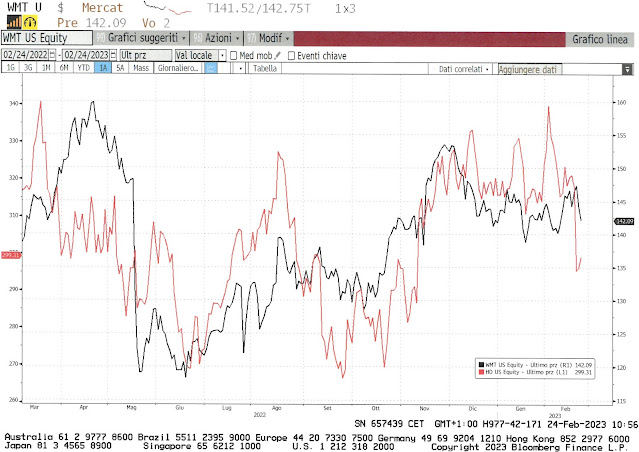The width and height of the screenshot is (639, 452).
Task: Select the 5A time range tab
Action: tap(120, 68)
